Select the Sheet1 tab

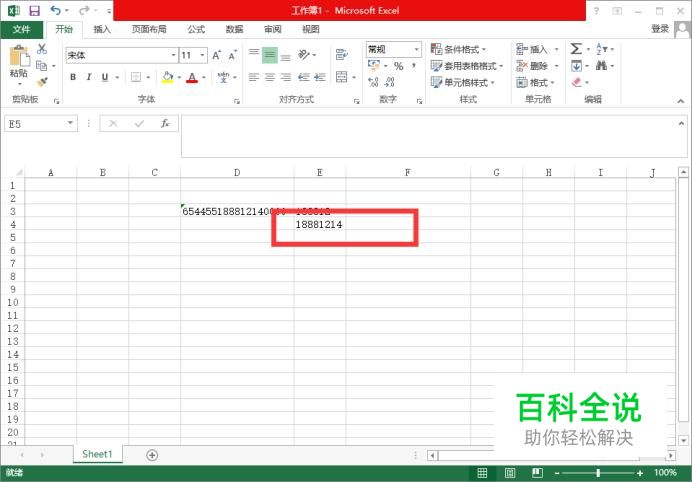pyautogui.click(x=98, y=454)
